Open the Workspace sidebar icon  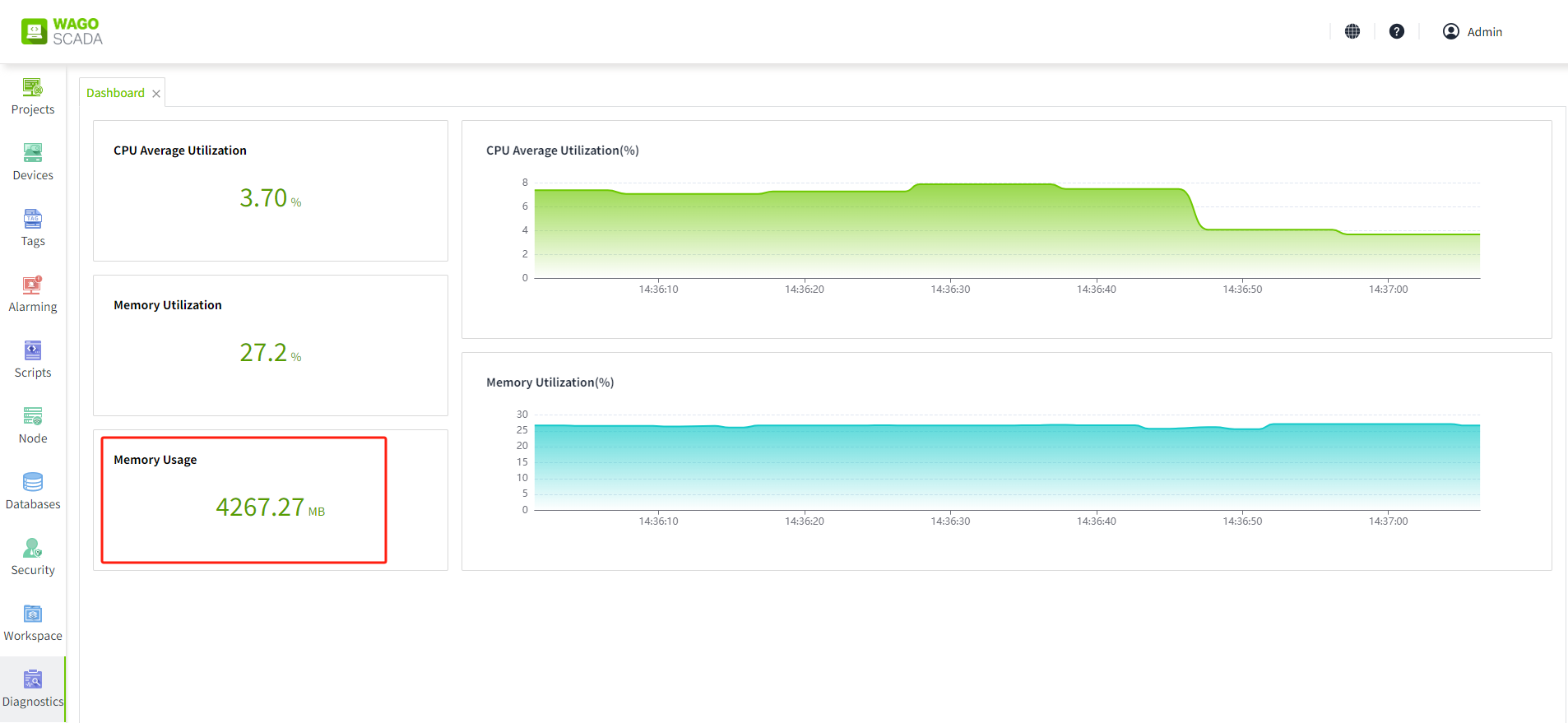click(x=33, y=623)
